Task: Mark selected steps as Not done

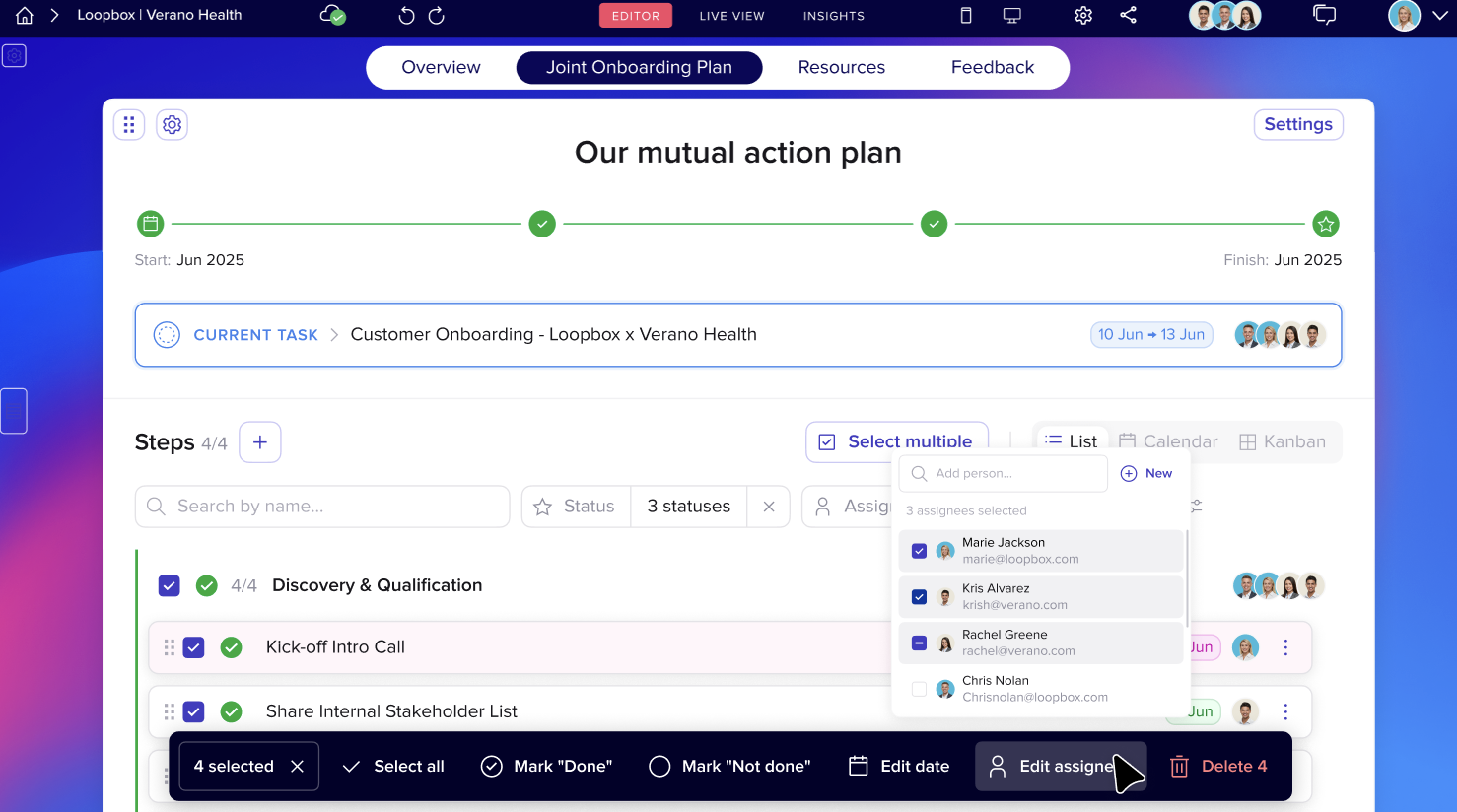Action: click(730, 766)
